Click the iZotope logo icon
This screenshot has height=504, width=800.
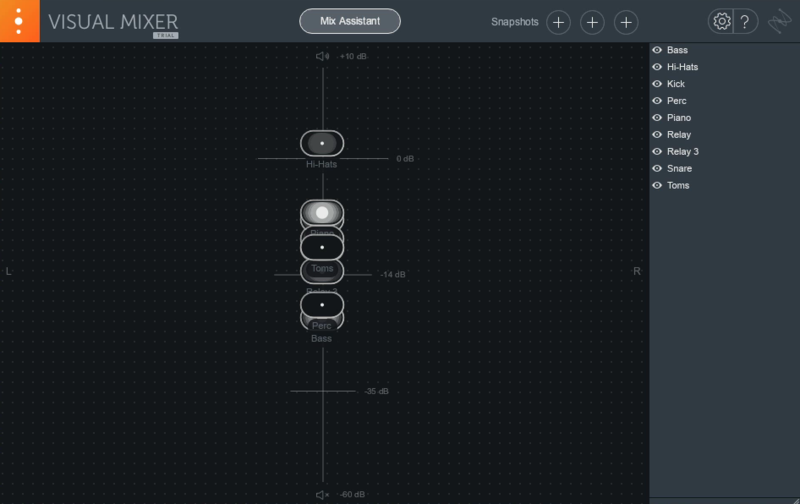[780, 21]
